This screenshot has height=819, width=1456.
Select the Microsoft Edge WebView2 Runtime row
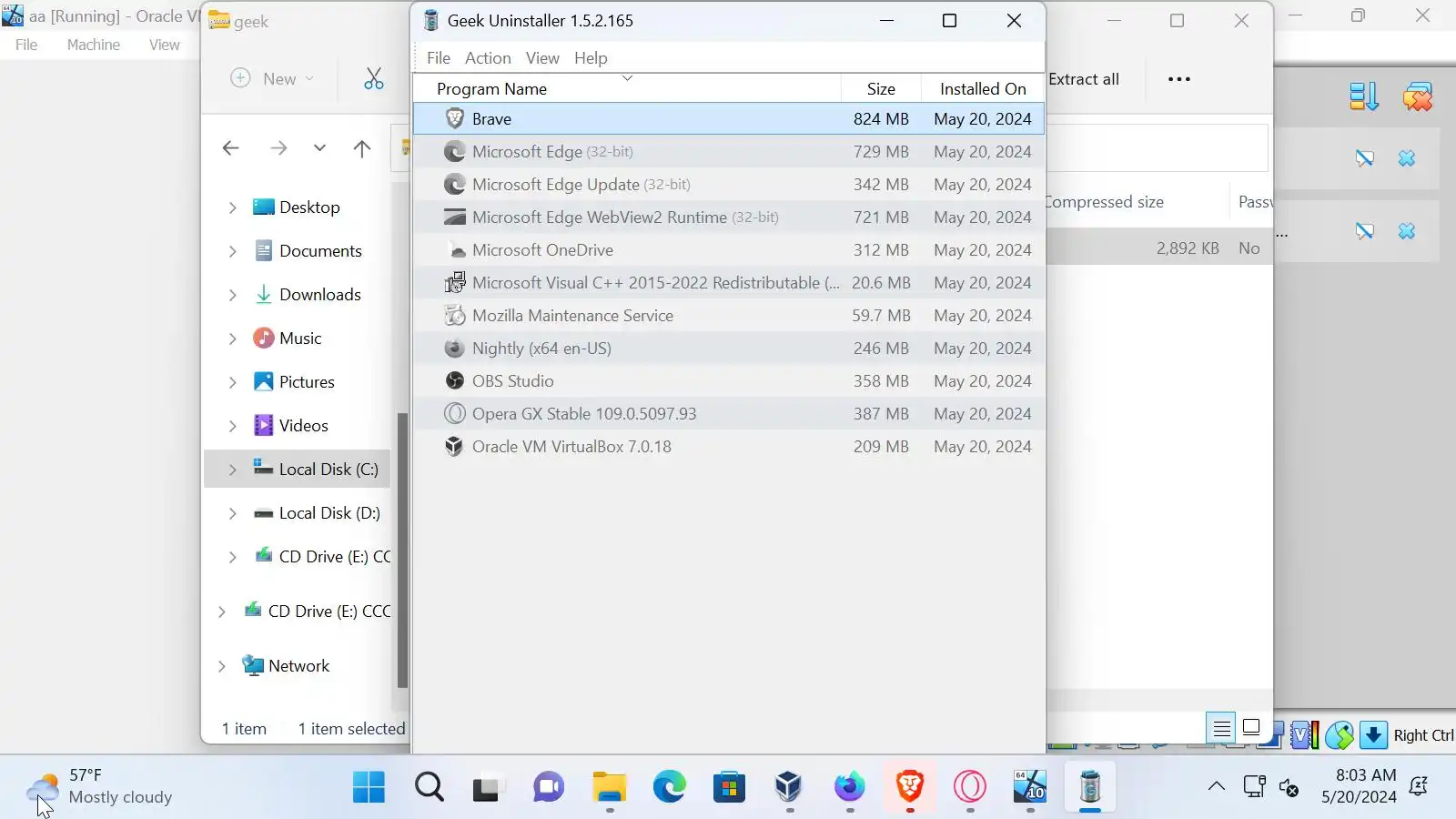click(728, 217)
